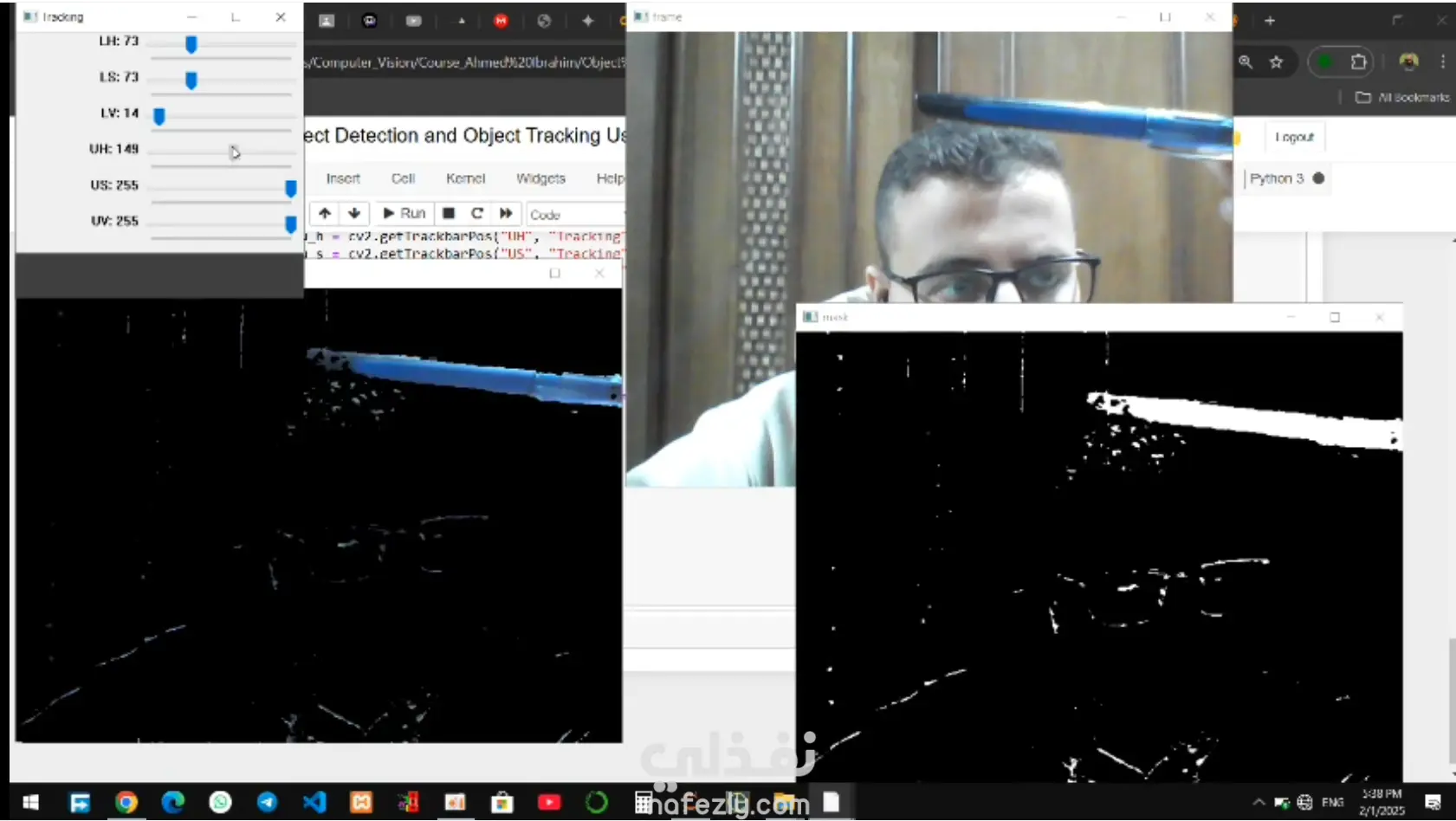Open Google Chrome from the taskbar
Screen dimensions: 1456x821
click(x=126, y=803)
